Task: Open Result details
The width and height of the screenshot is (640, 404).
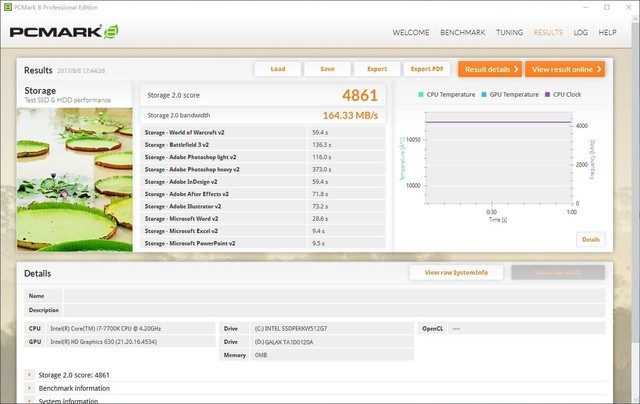Action: (x=490, y=69)
